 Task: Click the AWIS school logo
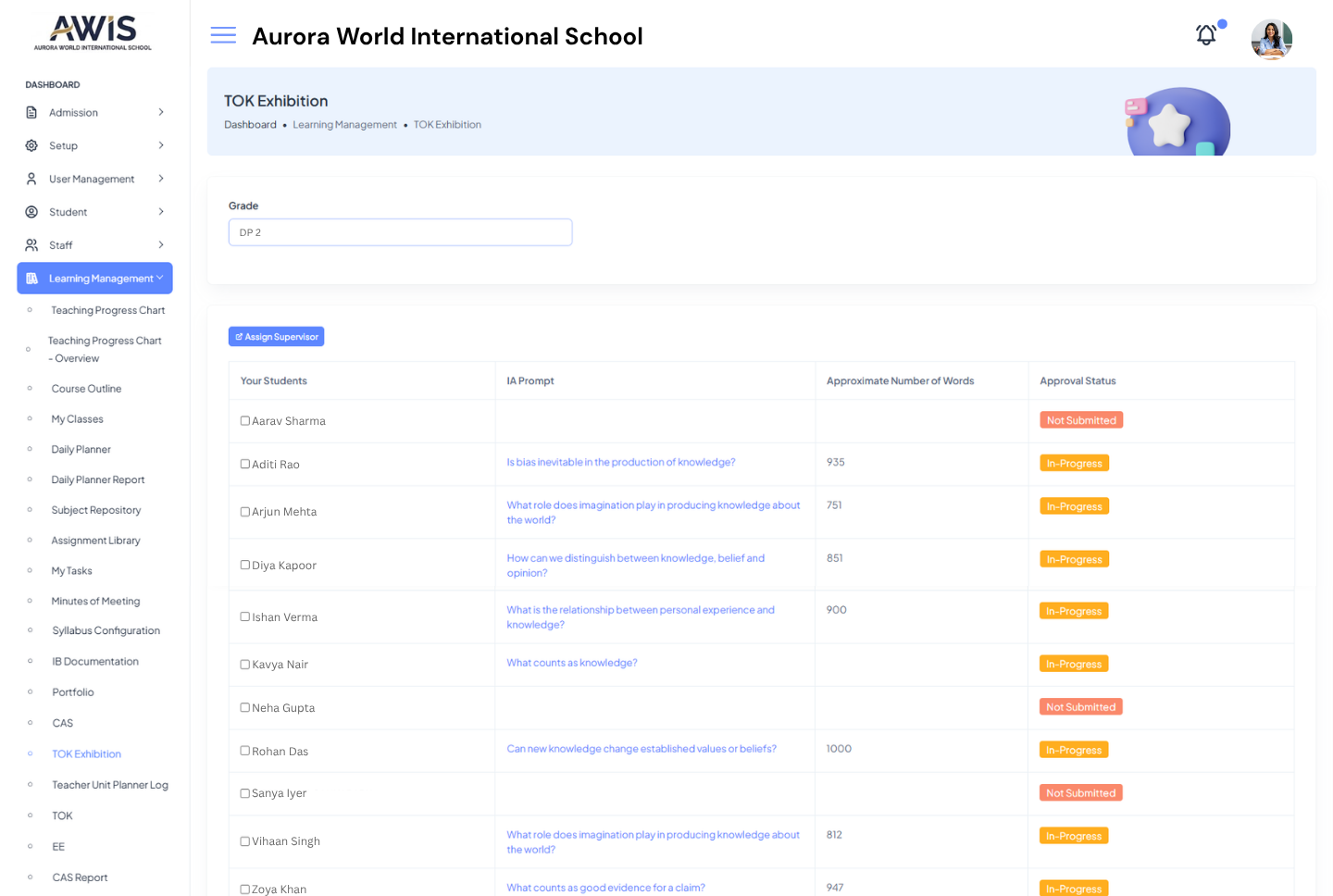(x=93, y=33)
